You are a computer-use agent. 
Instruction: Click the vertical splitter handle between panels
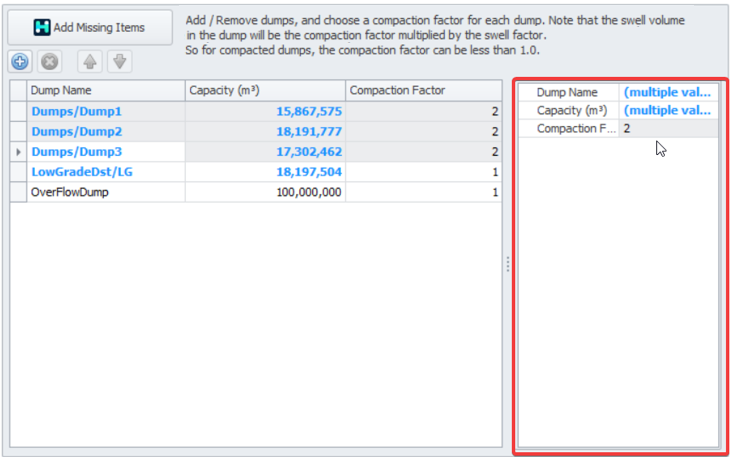tap(508, 264)
